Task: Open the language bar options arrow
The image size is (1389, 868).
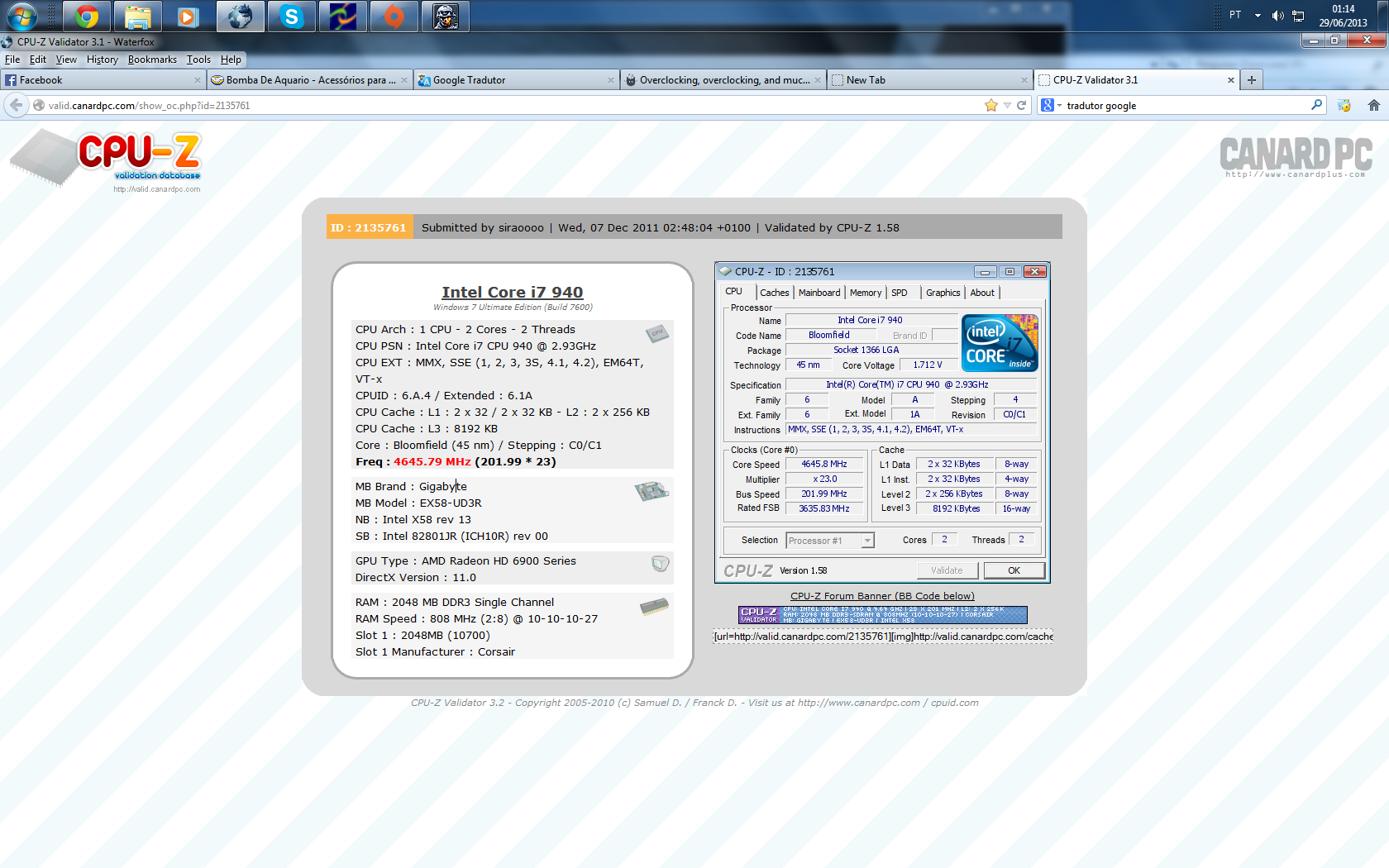Action: tap(1258, 16)
